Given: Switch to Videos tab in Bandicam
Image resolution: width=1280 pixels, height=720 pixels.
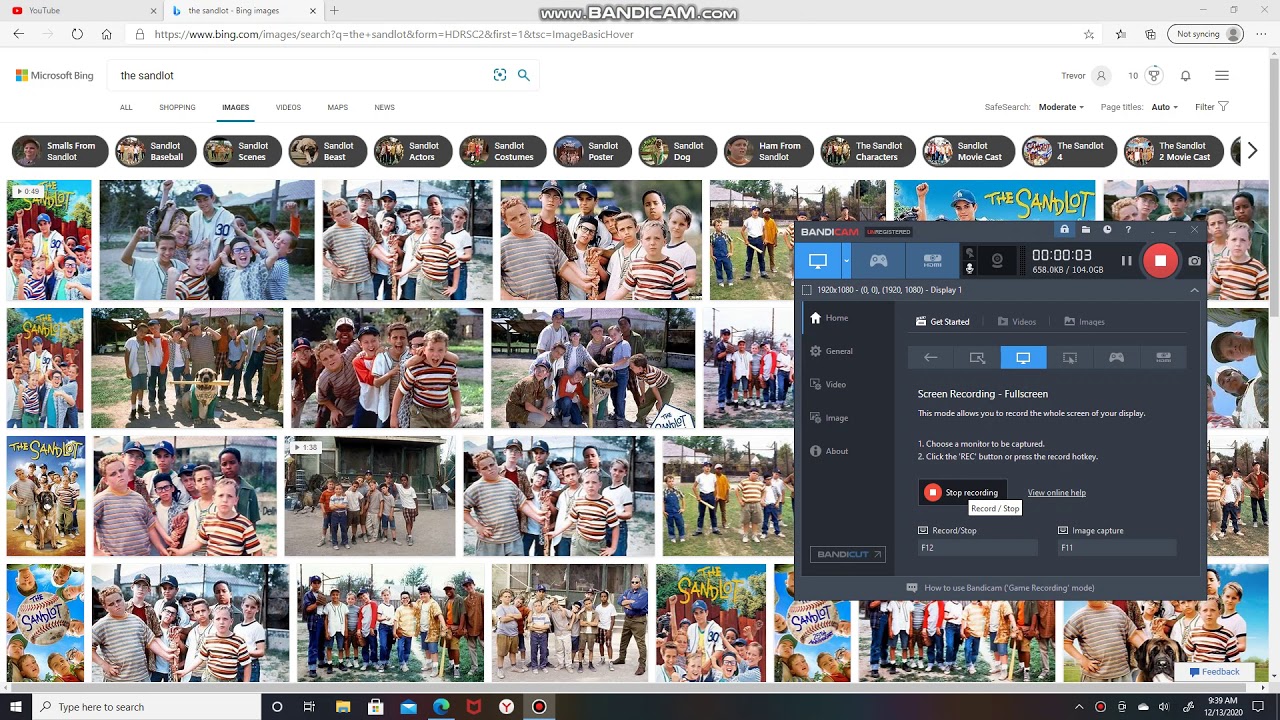Looking at the screenshot, I should (1017, 322).
